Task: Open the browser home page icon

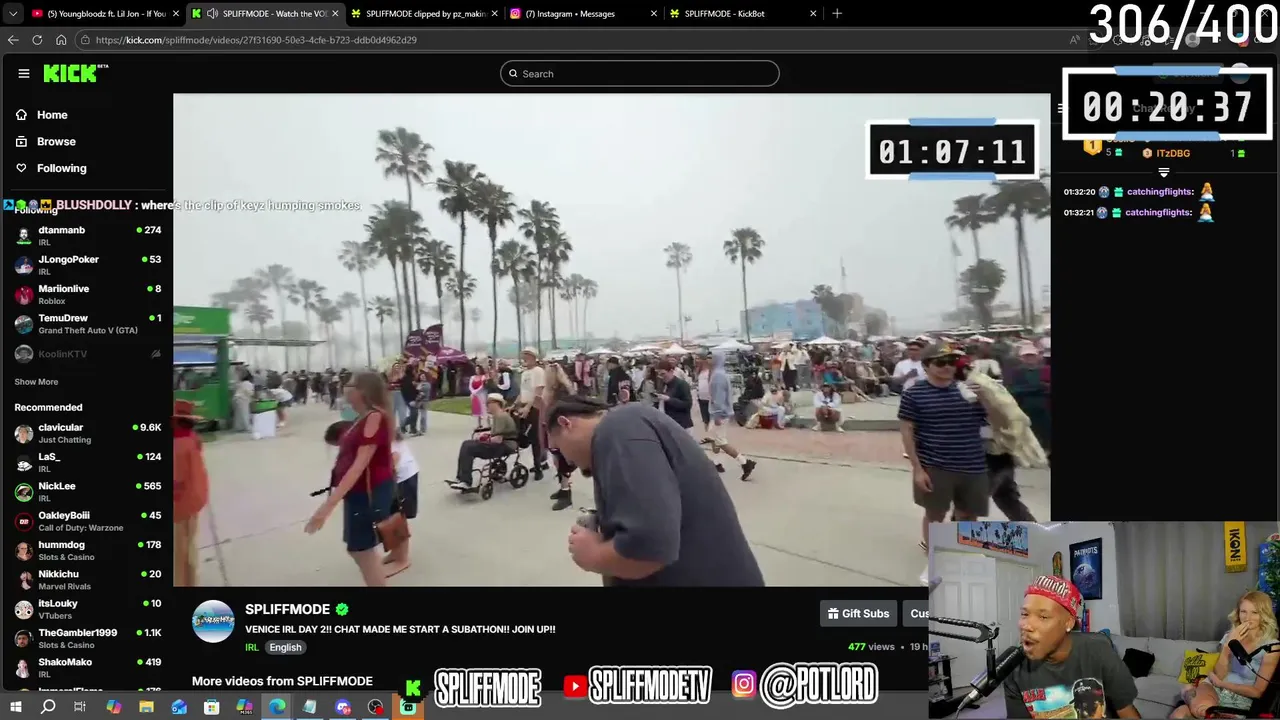Action: click(61, 40)
